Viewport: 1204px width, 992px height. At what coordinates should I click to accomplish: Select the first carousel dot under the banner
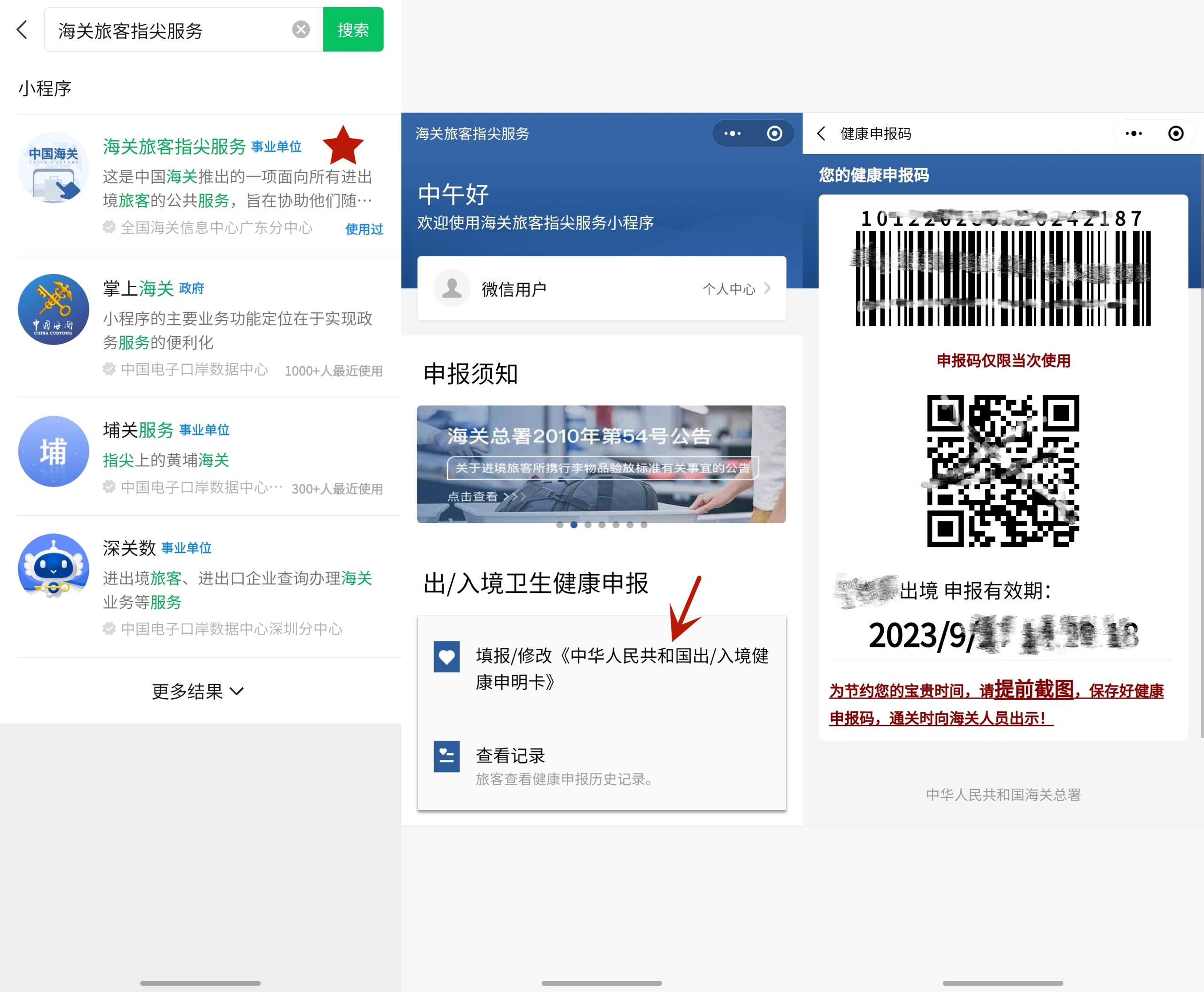tap(560, 525)
